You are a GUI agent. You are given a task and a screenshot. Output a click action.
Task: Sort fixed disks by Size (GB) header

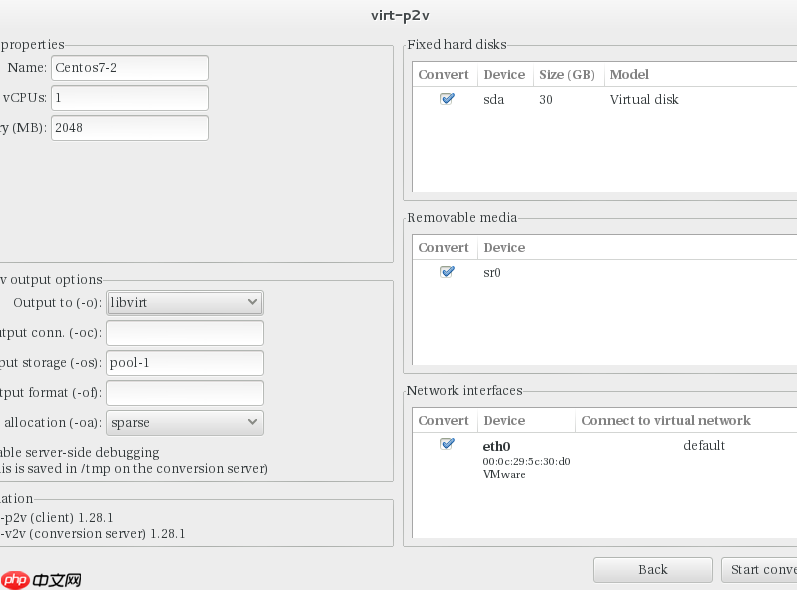point(568,75)
